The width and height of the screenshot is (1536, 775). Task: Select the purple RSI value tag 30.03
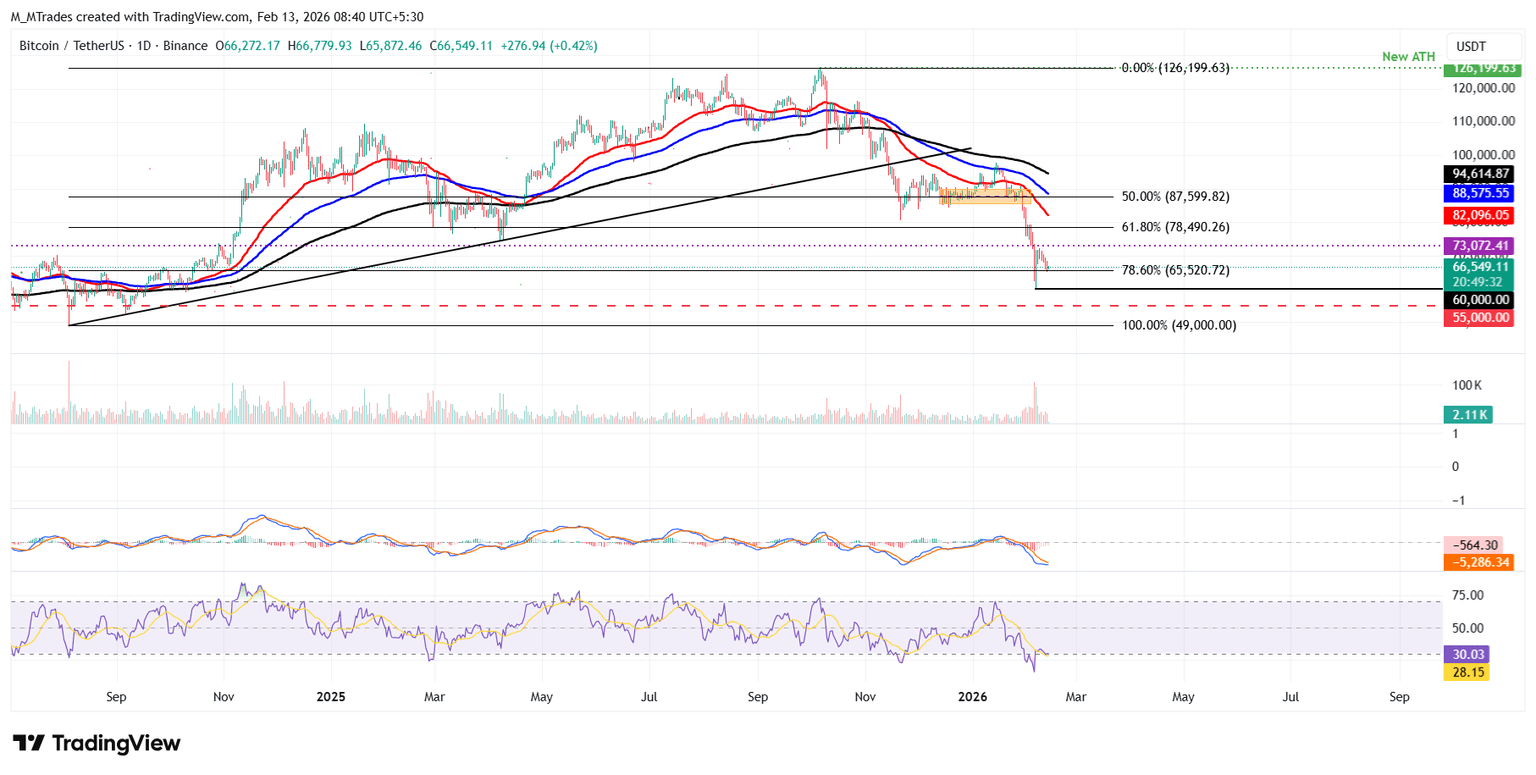[1467, 654]
